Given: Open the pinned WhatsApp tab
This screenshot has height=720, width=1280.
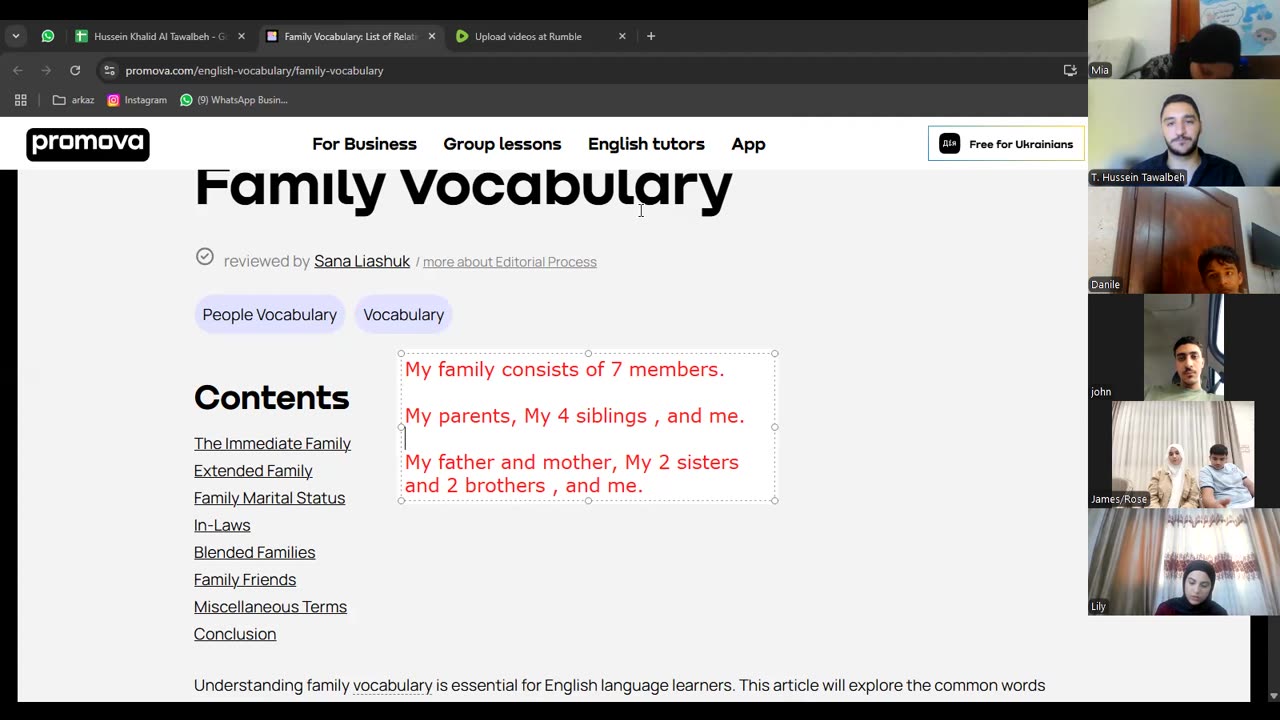Looking at the screenshot, I should click(x=48, y=36).
